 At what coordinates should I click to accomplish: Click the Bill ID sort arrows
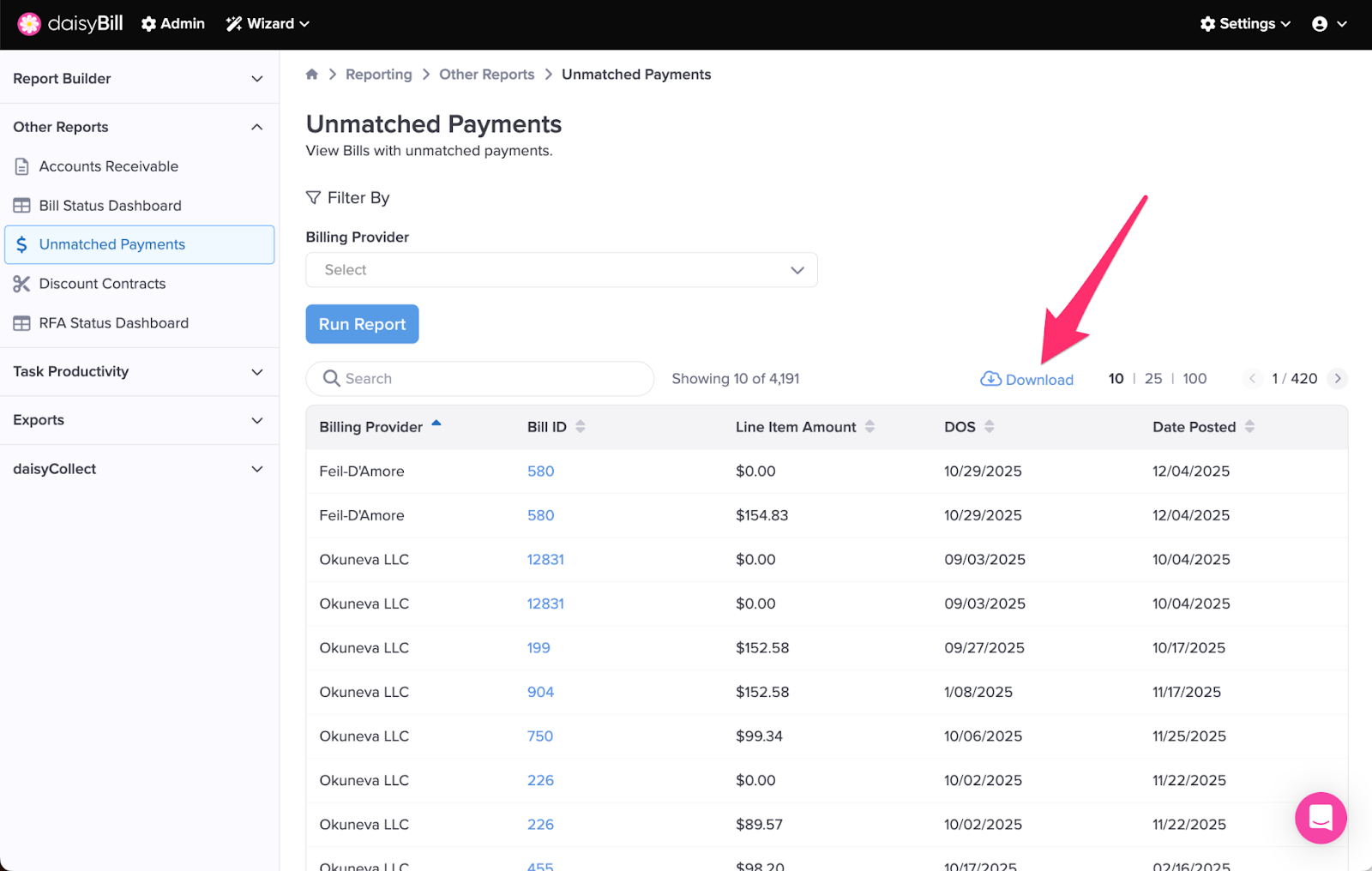click(x=581, y=427)
